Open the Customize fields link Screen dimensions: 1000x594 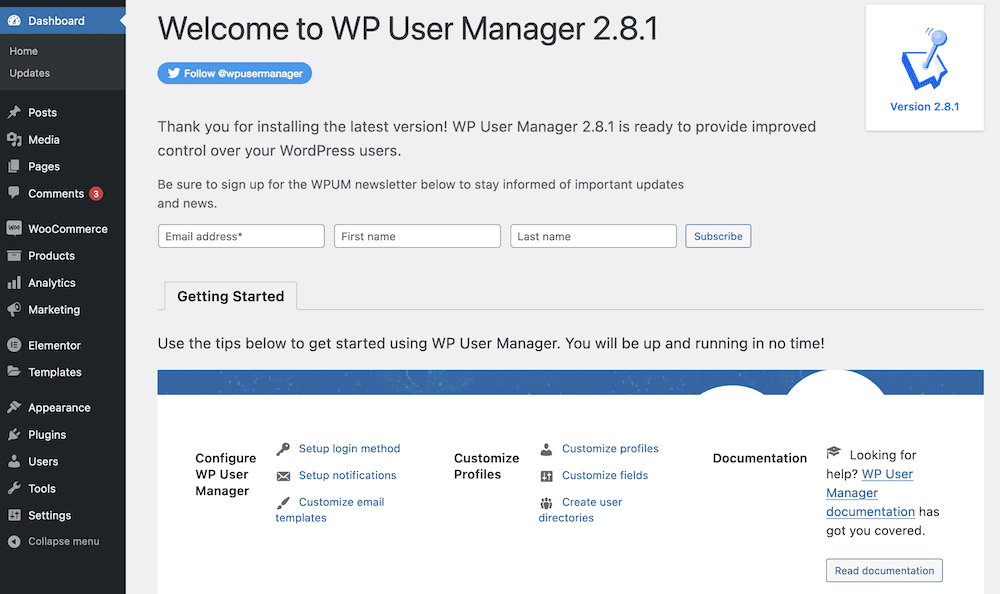(x=605, y=475)
